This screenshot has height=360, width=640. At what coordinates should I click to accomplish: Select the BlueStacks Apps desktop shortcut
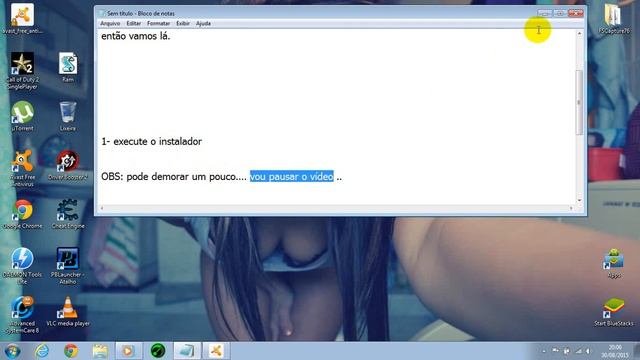(614, 263)
